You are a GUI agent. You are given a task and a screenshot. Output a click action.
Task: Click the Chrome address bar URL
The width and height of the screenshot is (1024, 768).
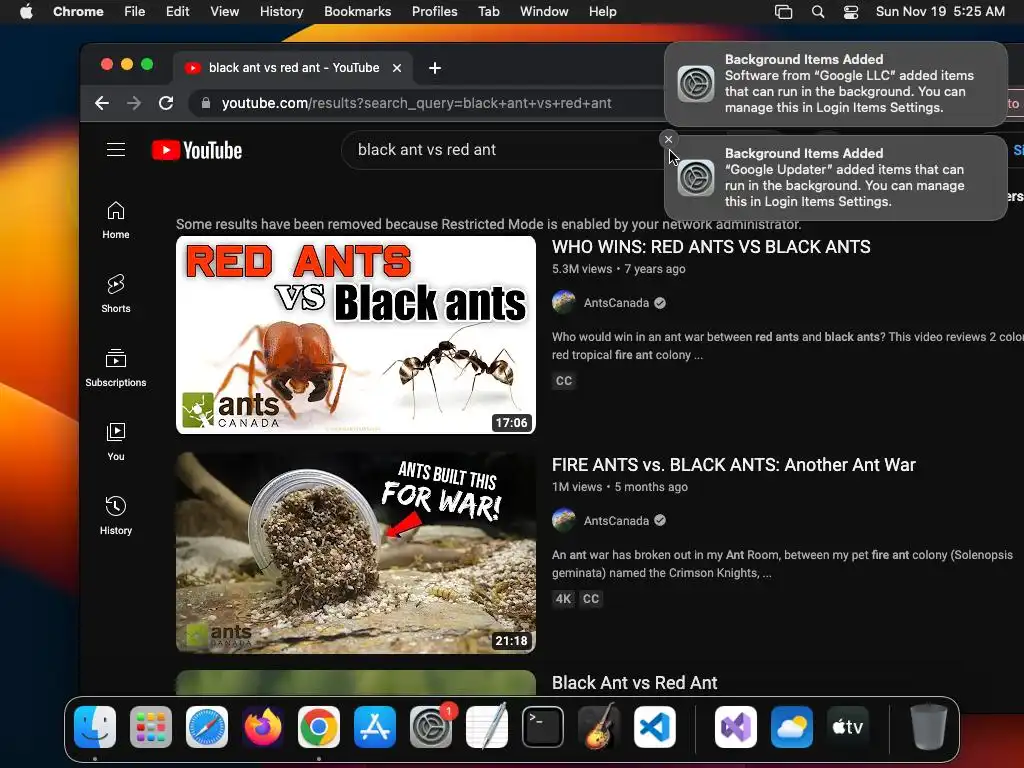[x=417, y=103]
